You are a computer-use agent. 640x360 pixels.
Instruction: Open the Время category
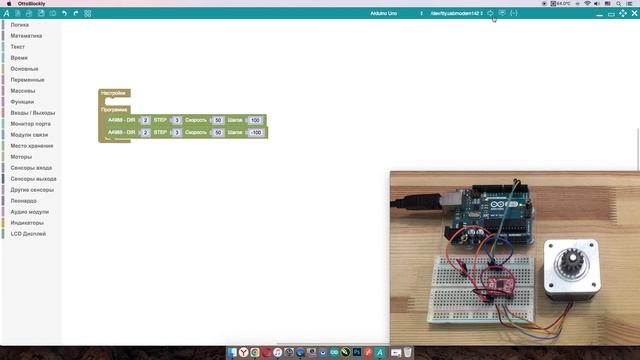click(x=19, y=58)
